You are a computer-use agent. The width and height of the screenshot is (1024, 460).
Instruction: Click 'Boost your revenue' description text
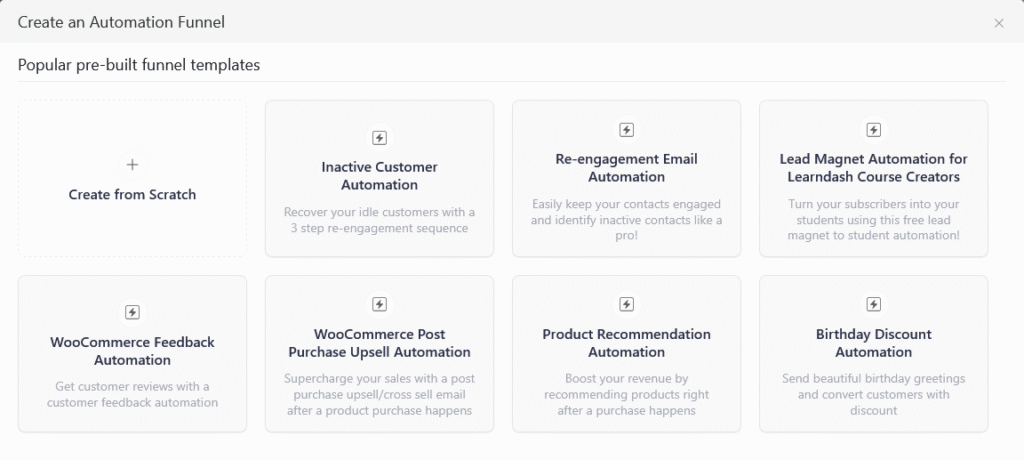pyautogui.click(x=626, y=395)
